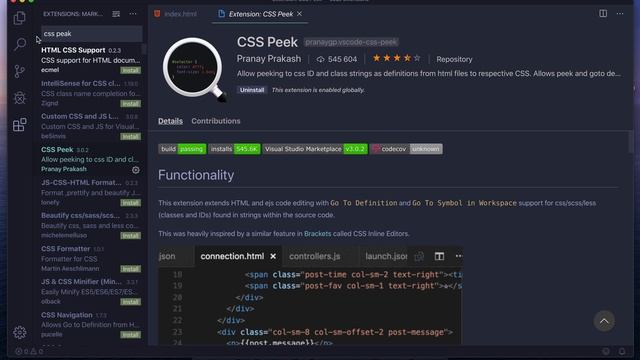Click the feedback smiley in the status bar
This screenshot has height=360, width=640.
(606, 351)
